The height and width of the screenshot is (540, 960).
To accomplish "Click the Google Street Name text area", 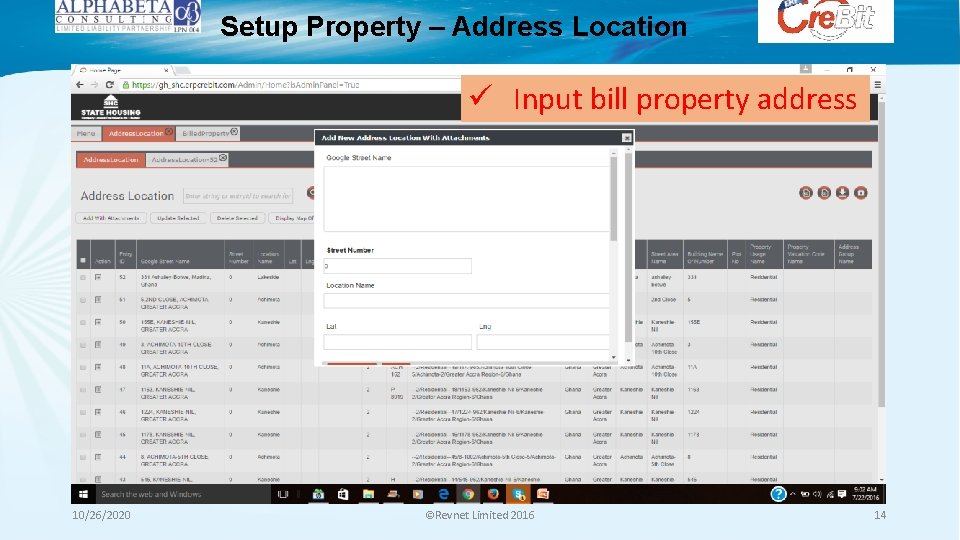I will [467, 199].
